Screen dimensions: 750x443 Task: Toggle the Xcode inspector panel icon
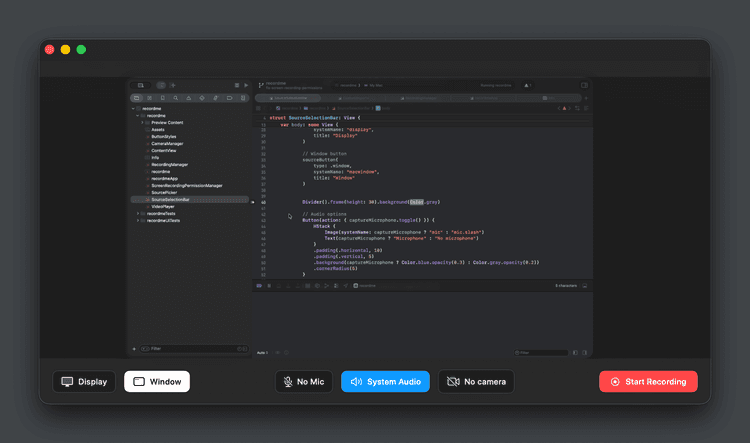584,86
